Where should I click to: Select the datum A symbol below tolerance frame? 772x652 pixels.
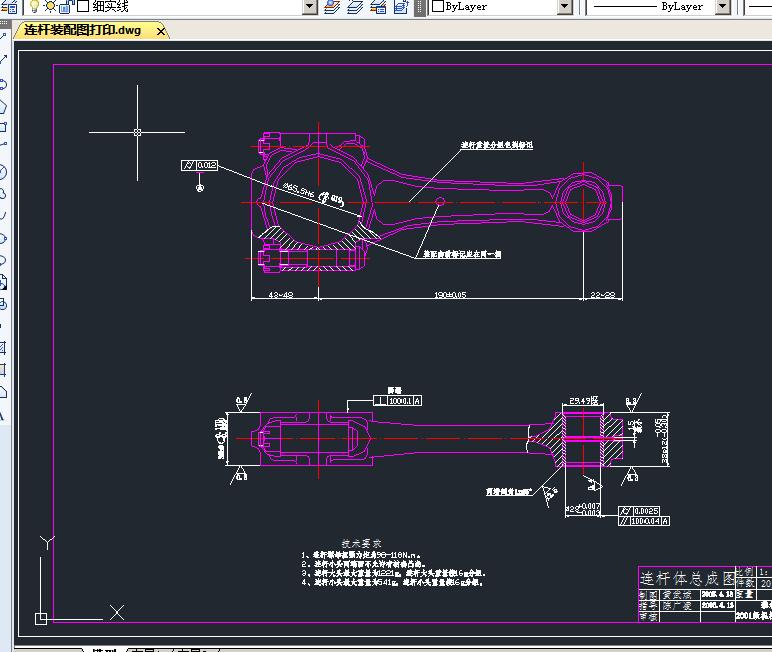199,188
